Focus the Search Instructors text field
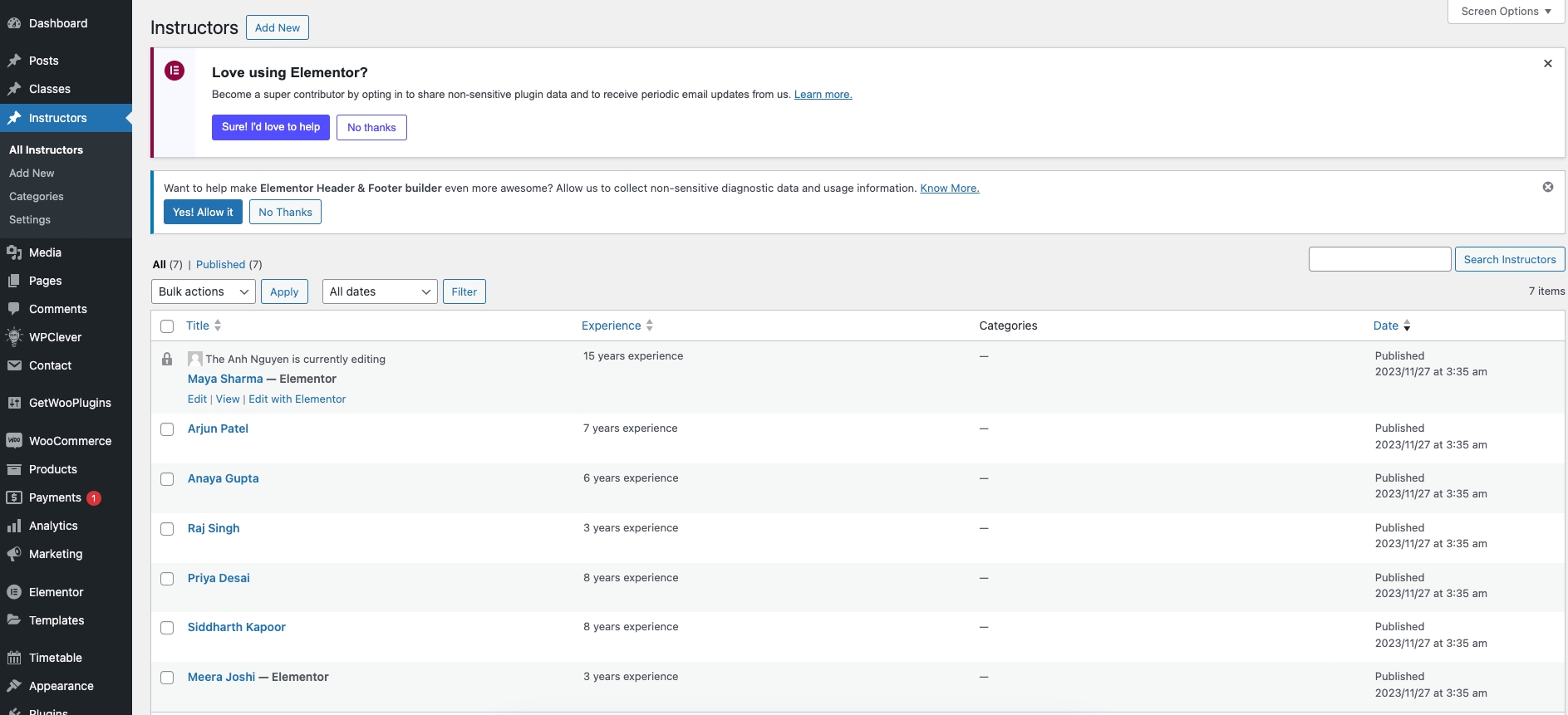1568x715 pixels. coord(1379,259)
